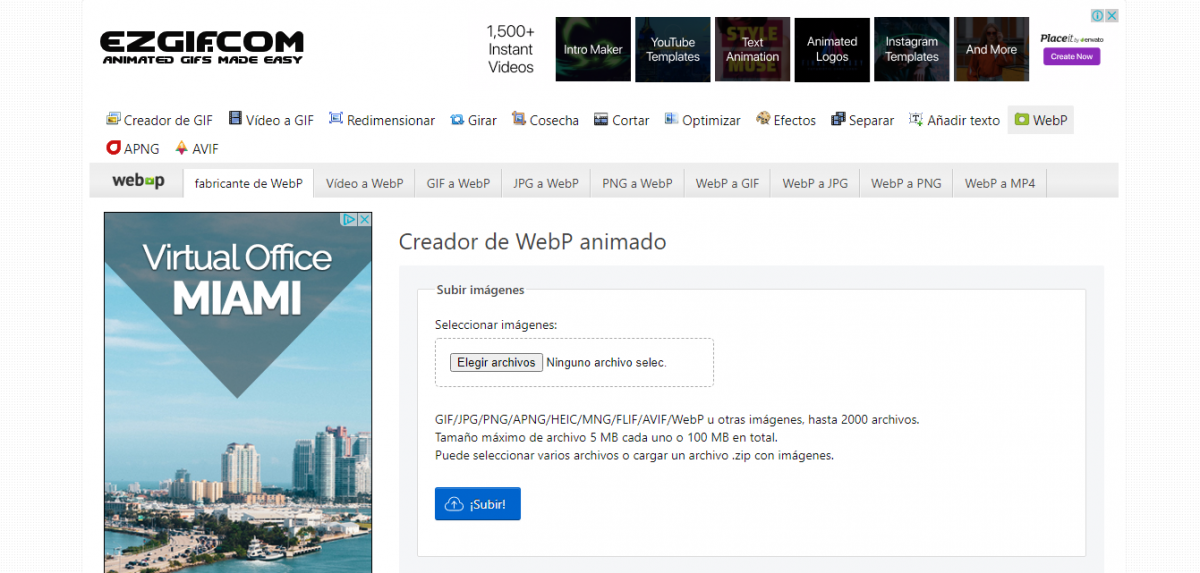Select the Redimensionar tool icon

pyautogui.click(x=336, y=119)
